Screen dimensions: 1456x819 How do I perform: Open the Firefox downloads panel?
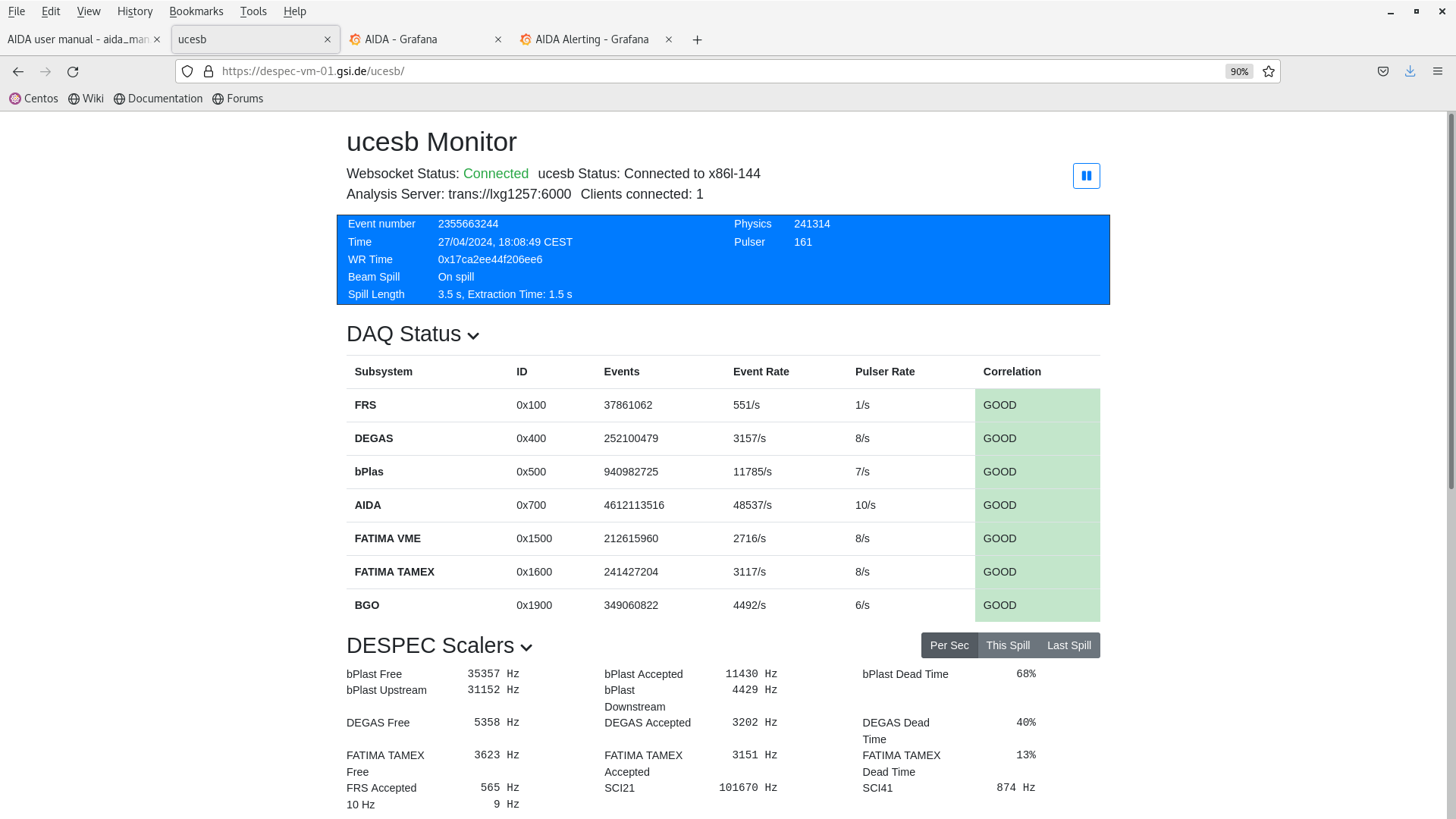(1410, 71)
